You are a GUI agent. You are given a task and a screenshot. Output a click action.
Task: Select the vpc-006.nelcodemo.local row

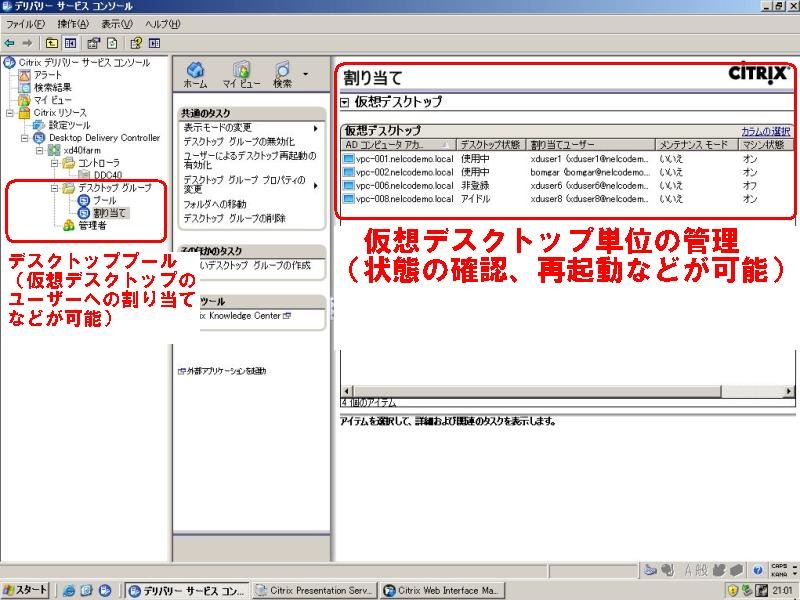[x=567, y=186]
